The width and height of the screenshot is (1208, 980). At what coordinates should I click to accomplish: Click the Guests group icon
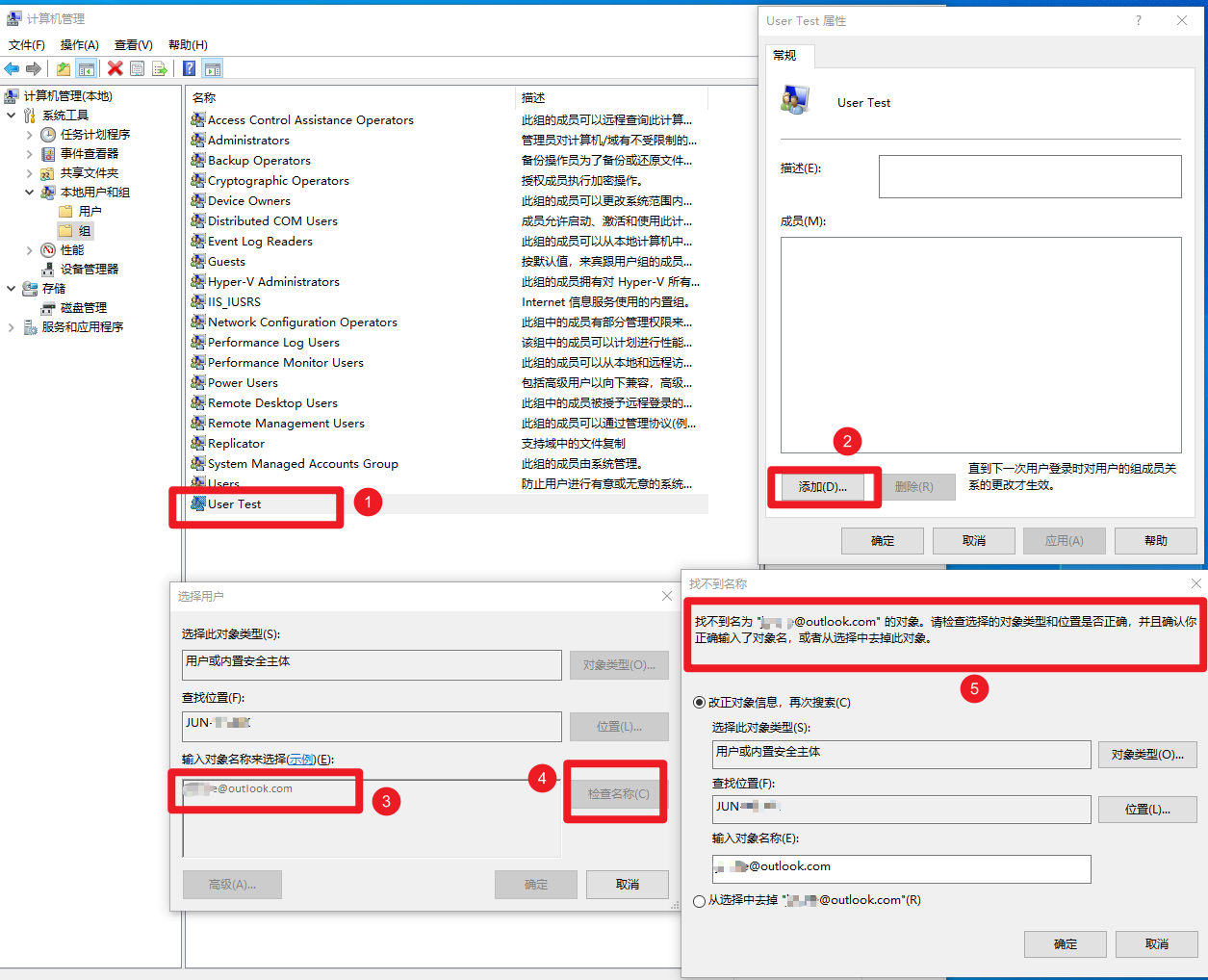pyautogui.click(x=198, y=261)
